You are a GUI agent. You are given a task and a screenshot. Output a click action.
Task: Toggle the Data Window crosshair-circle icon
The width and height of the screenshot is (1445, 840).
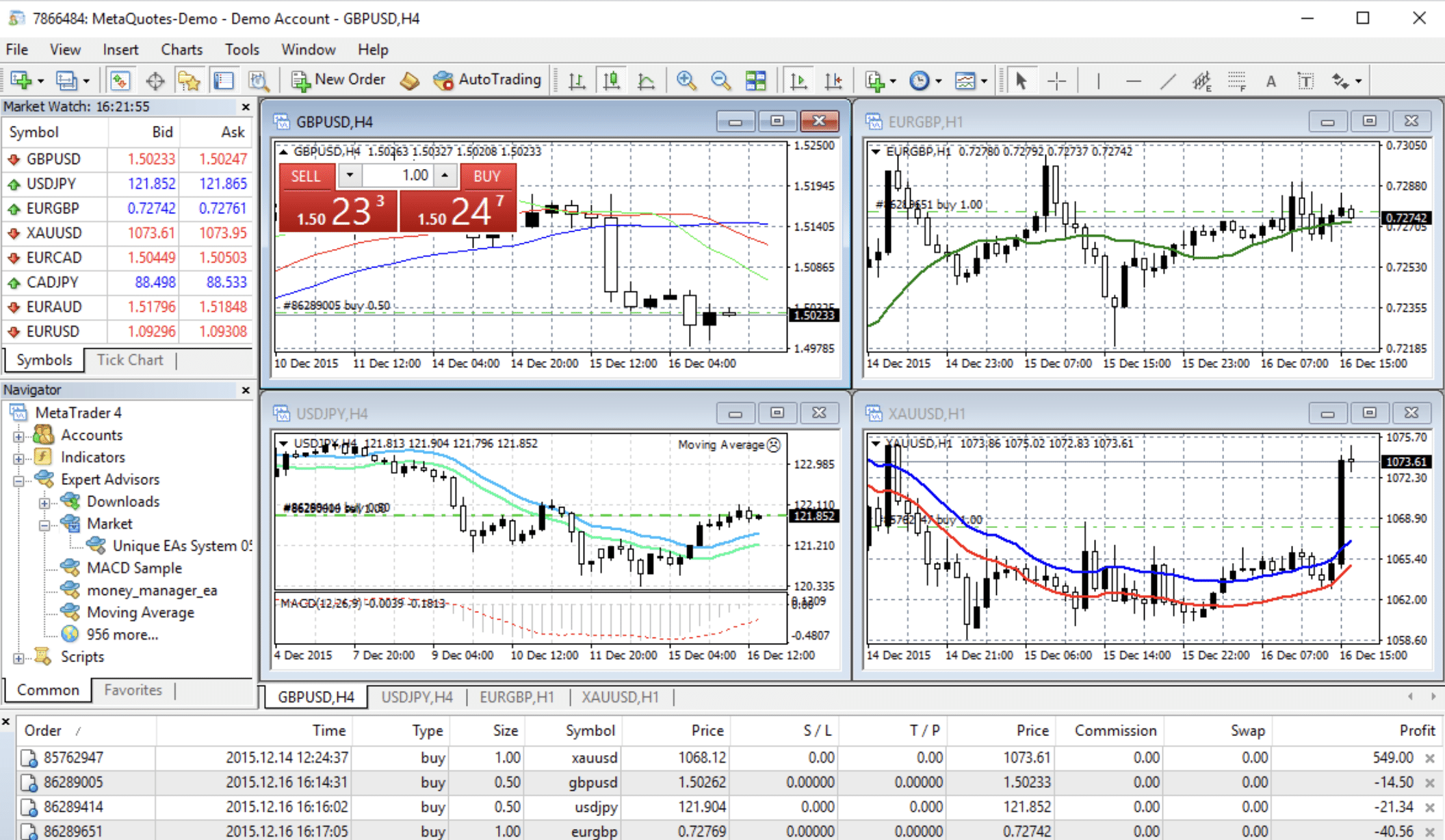click(x=155, y=81)
